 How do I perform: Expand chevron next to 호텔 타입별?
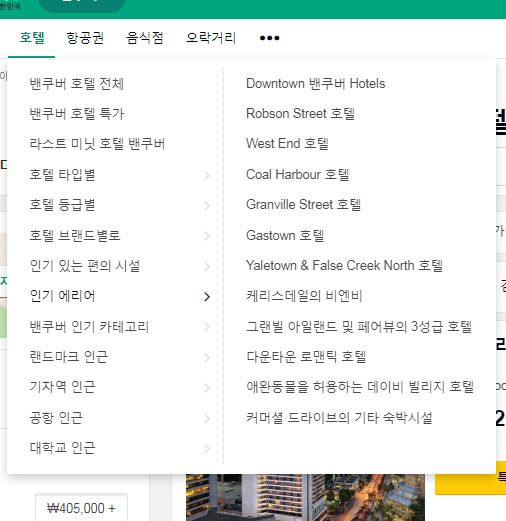[207, 175]
